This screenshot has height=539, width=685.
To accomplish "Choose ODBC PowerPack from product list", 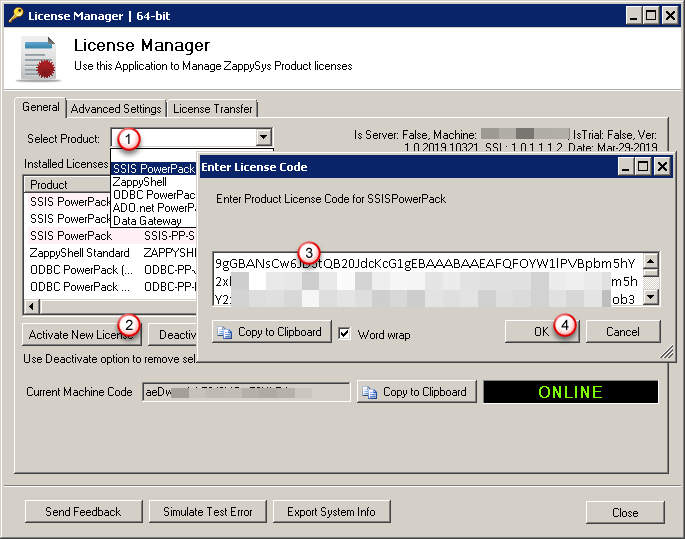I will tap(153, 195).
